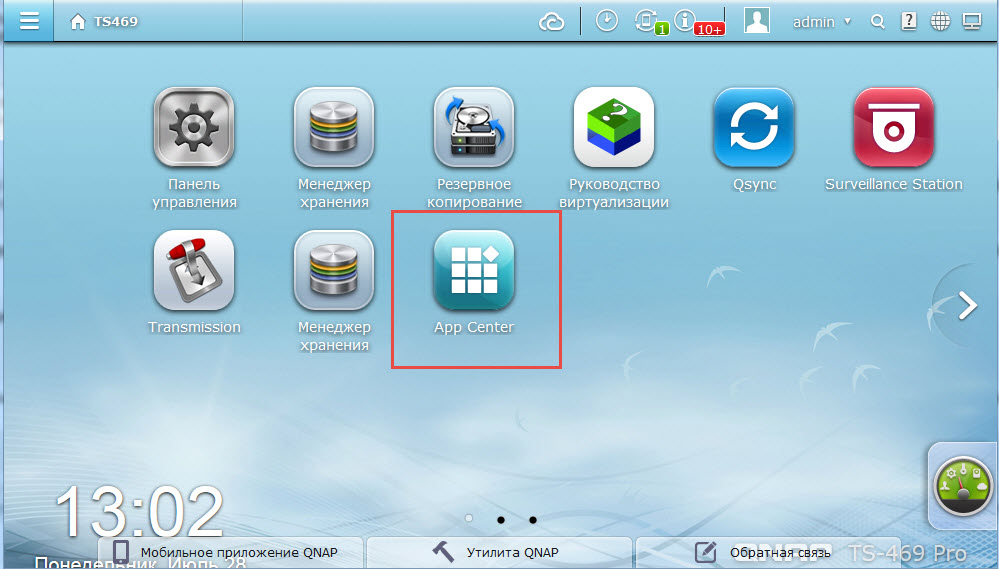The height and width of the screenshot is (569, 999).
Task: Open the search magnifier icon
Action: coord(878,22)
